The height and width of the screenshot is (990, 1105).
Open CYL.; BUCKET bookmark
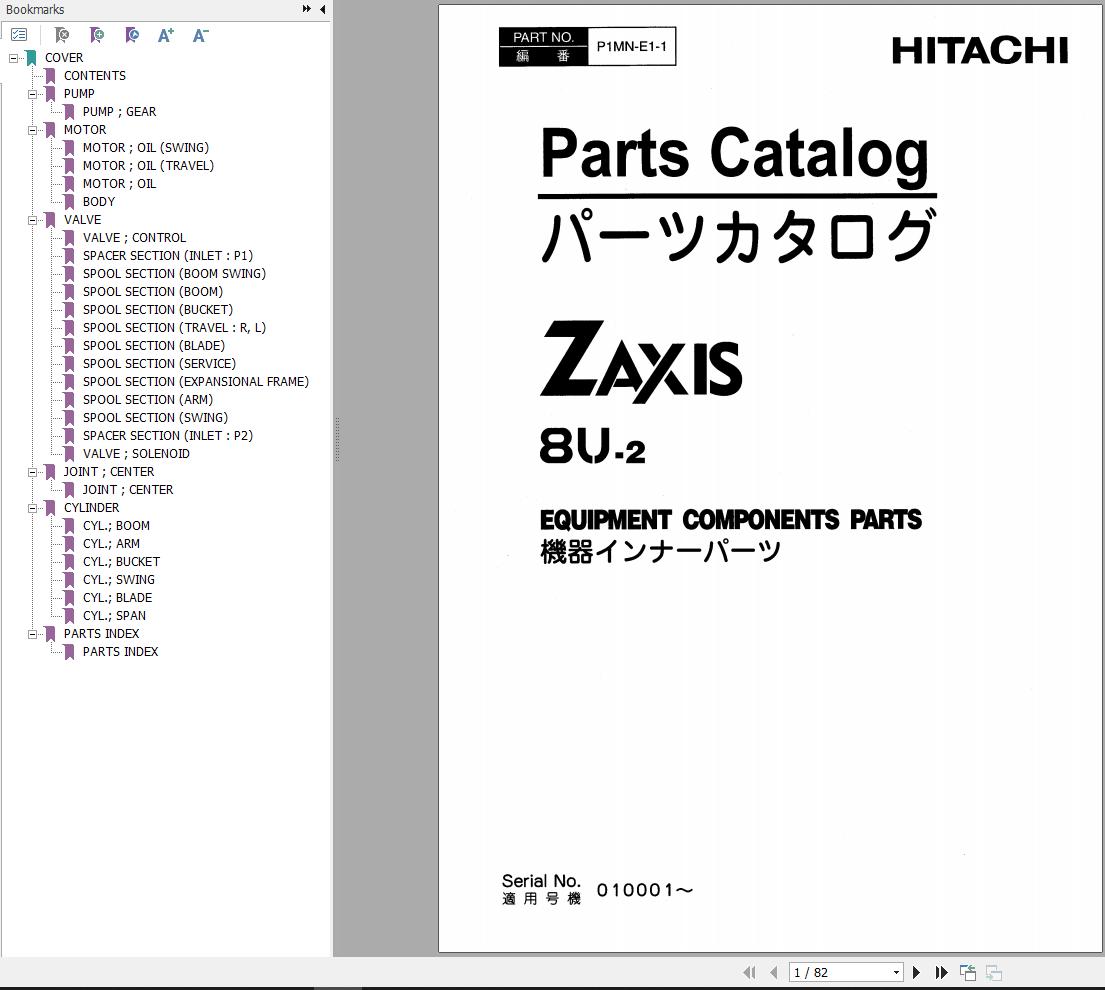121,562
